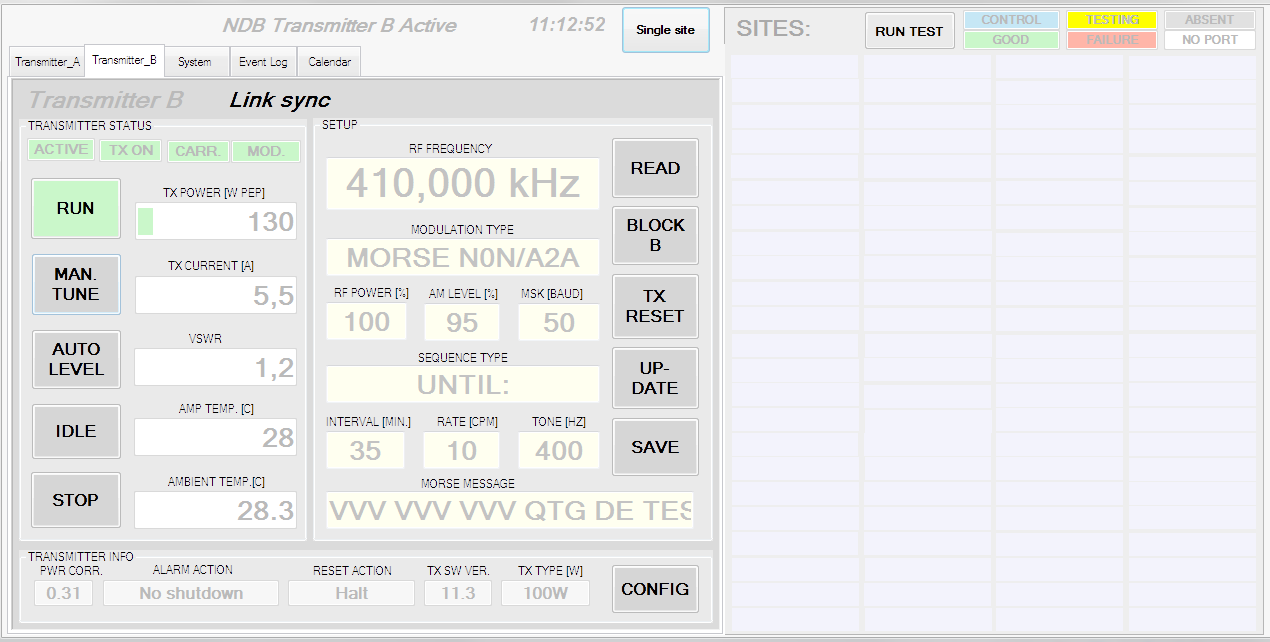Click the AMBIENT TEMP. value 28.3
The image size is (1270, 642).
[x=216, y=510]
